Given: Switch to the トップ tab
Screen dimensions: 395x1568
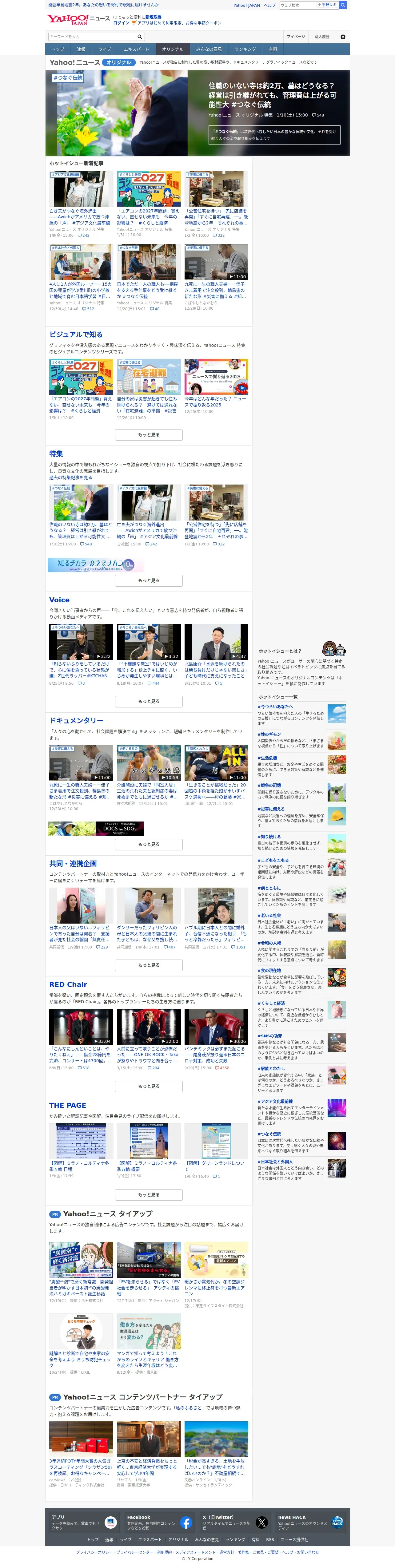Looking at the screenshot, I should 58,49.
